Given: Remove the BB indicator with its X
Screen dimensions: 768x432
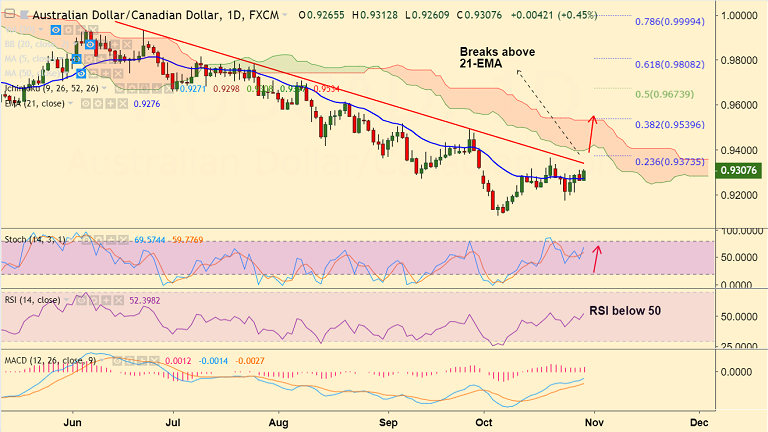Looking at the screenshot, I should click(127, 45).
